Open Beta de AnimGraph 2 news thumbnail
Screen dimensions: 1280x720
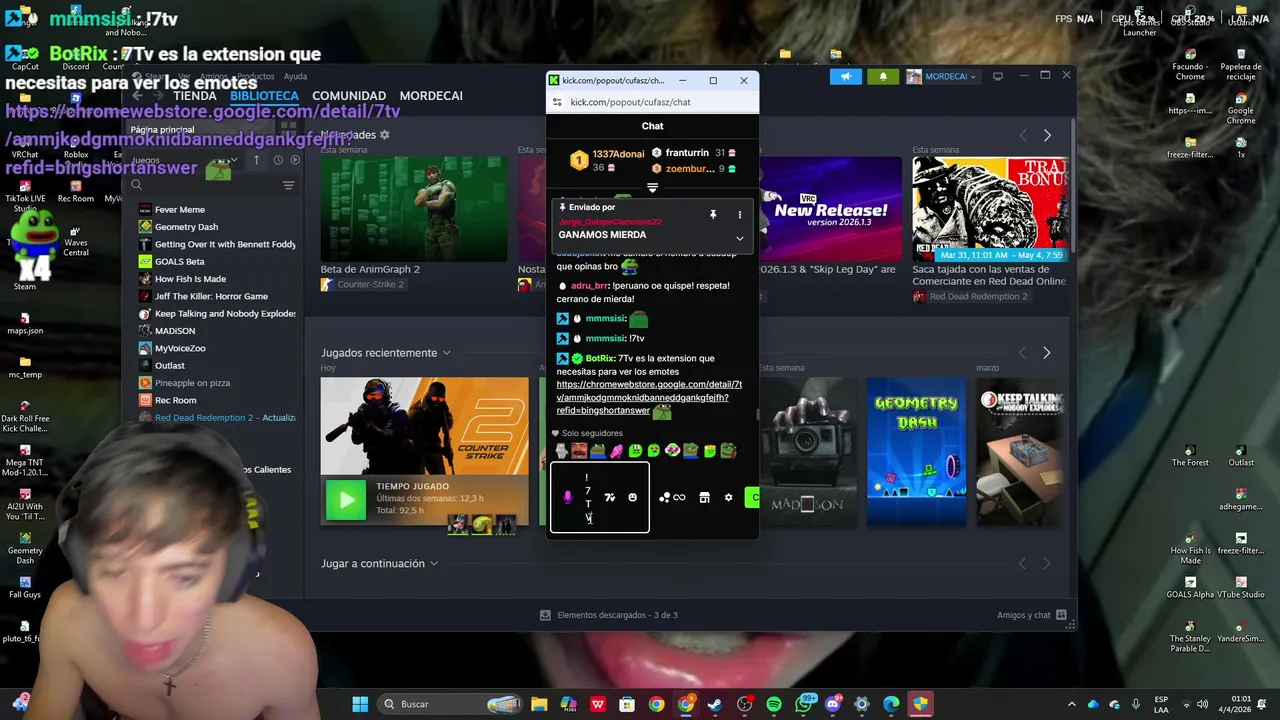tap(414, 208)
